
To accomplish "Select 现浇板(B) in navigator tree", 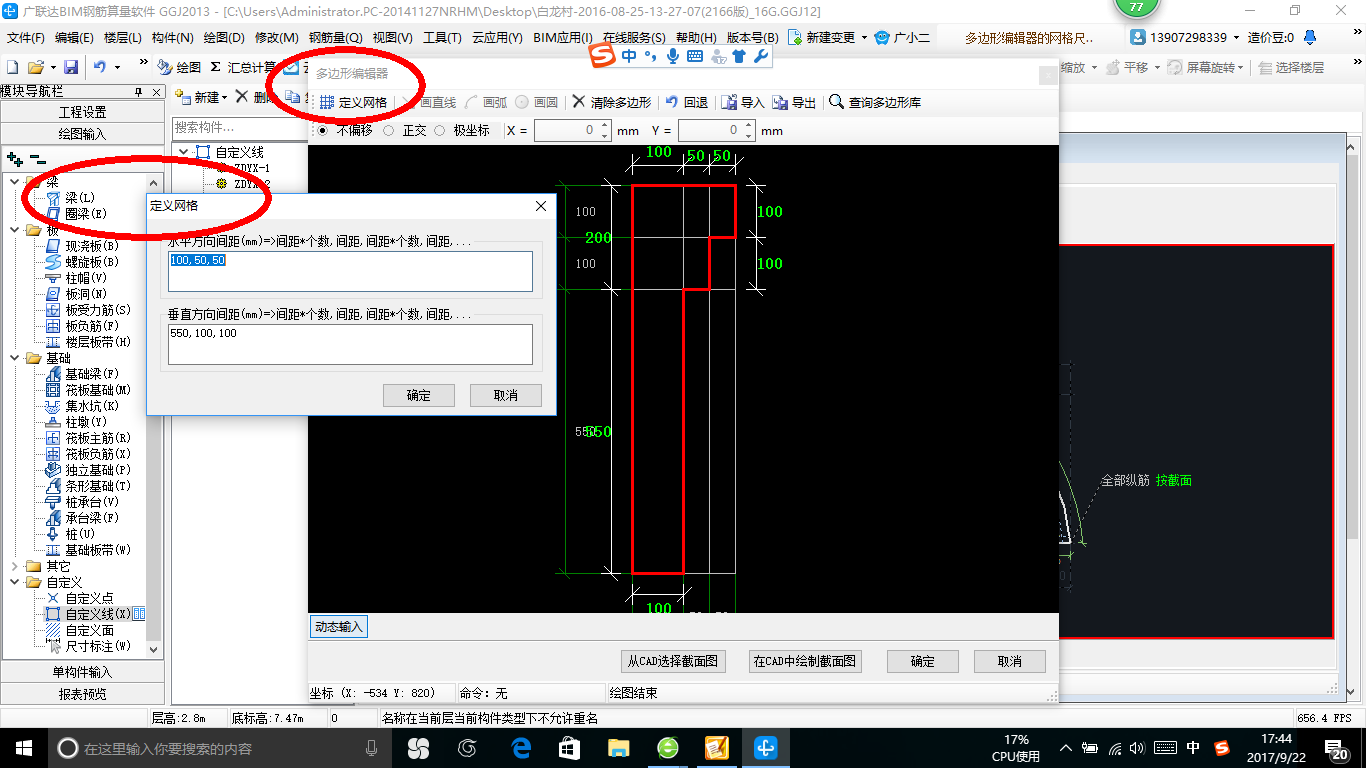I will coord(92,246).
